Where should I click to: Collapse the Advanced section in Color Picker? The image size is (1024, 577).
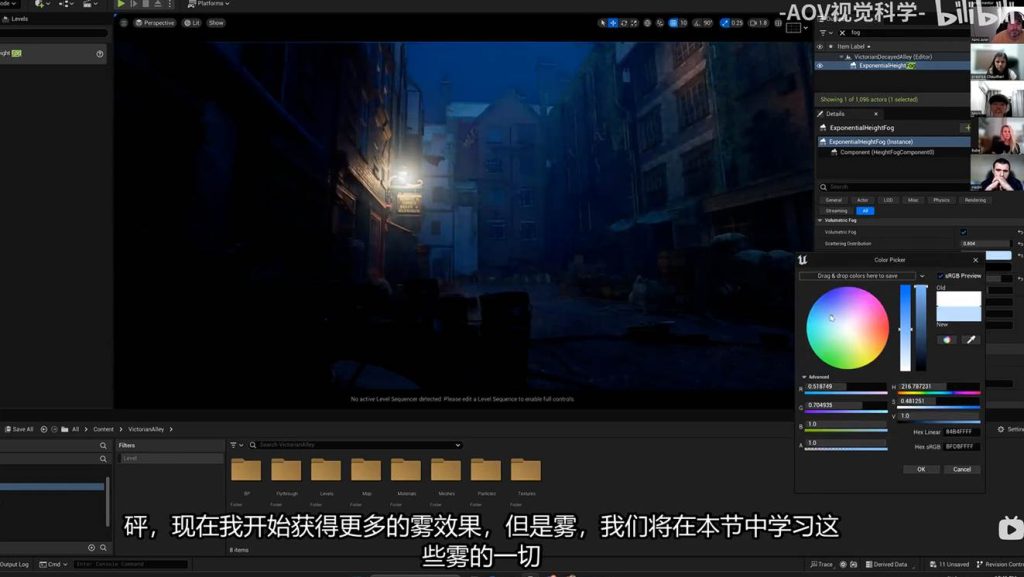pyautogui.click(x=803, y=377)
